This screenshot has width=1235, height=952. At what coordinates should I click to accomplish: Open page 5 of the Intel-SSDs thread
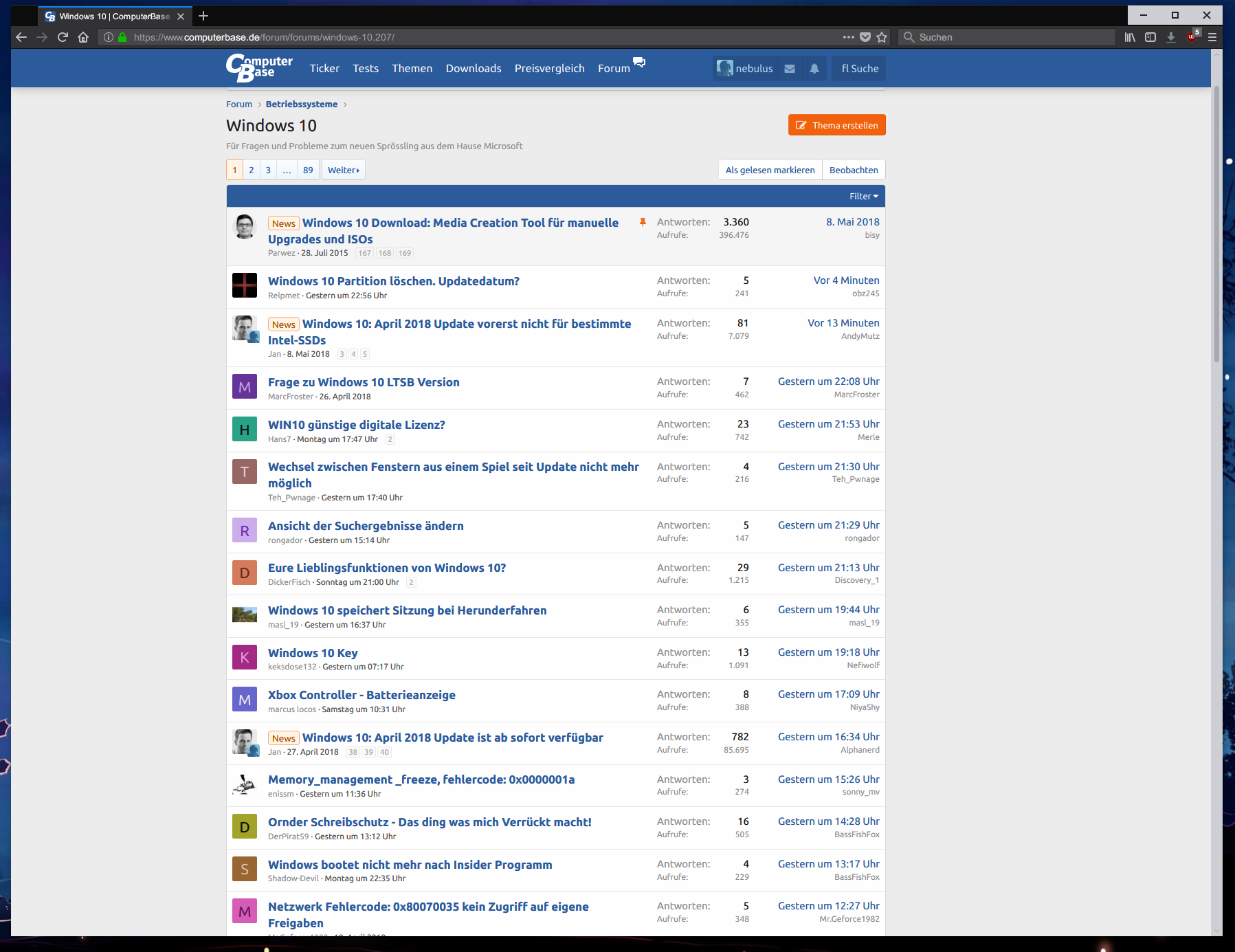point(365,354)
